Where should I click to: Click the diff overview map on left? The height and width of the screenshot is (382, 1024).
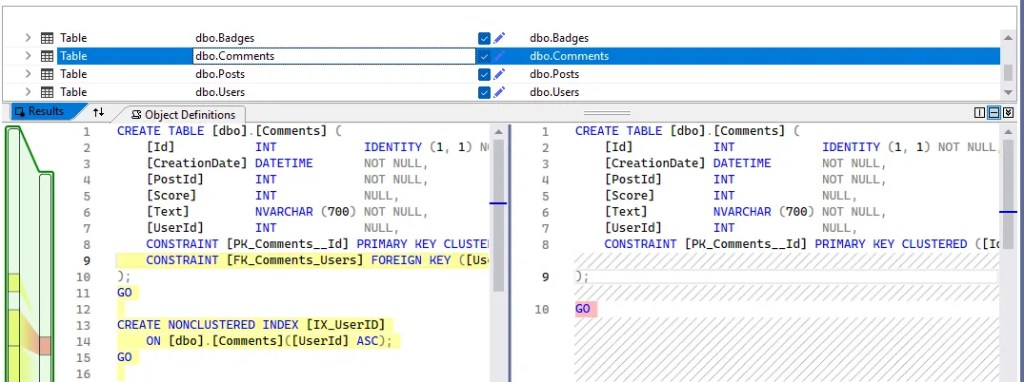[29, 253]
